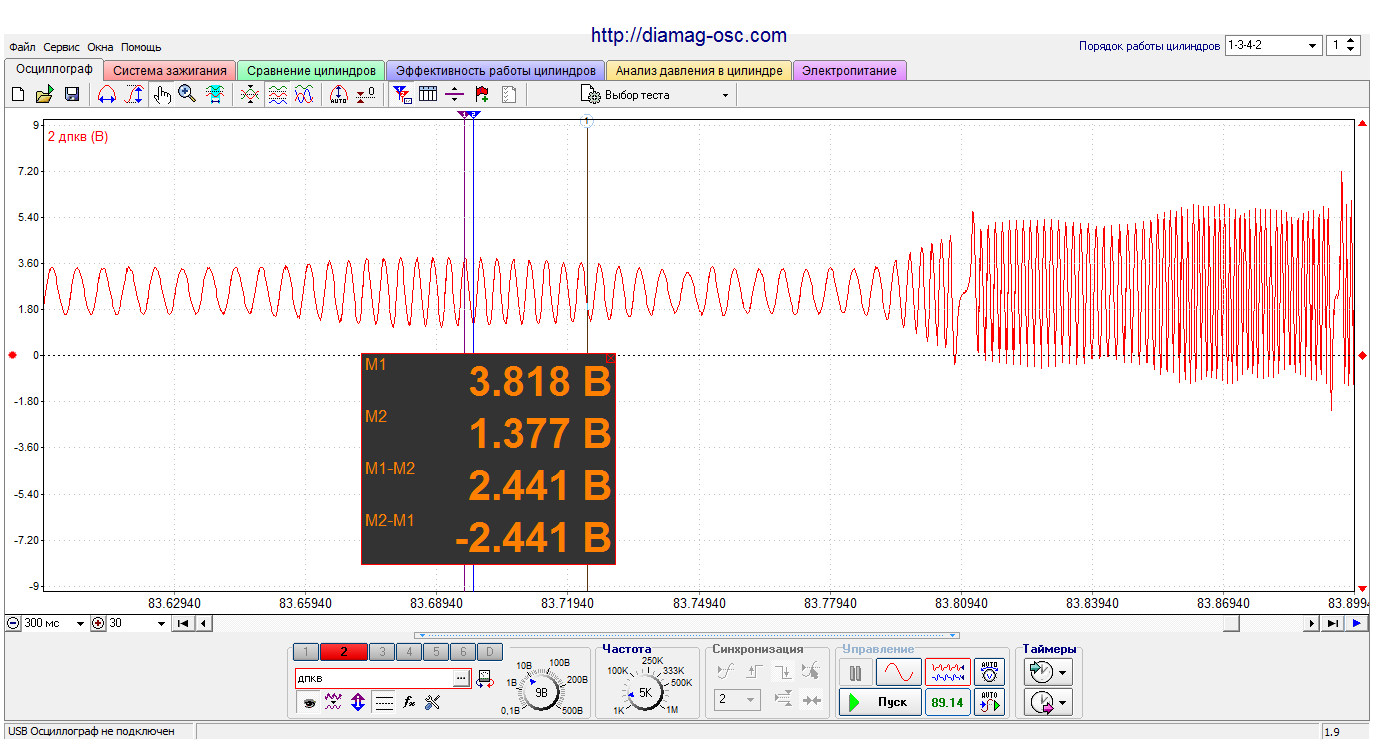1382x744 pixels.
Task: Click the checklist report icon
Action: click(x=509, y=94)
